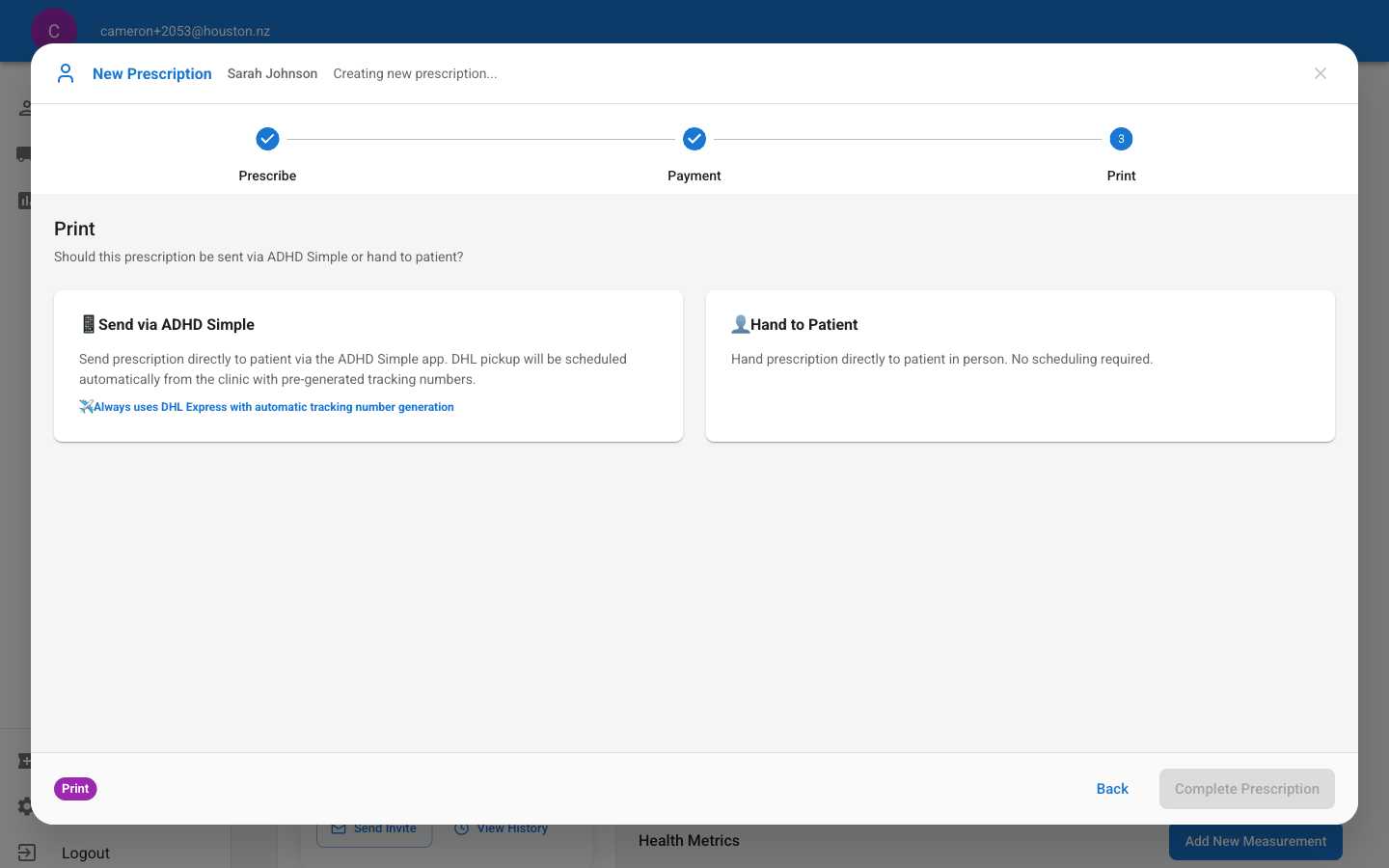Click the Sarah Johnson patient name
Image resolution: width=1389 pixels, height=868 pixels.
(272, 73)
